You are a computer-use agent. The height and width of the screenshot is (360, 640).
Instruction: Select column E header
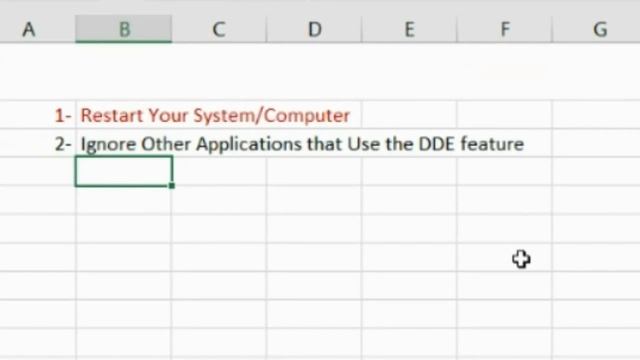[409, 29]
